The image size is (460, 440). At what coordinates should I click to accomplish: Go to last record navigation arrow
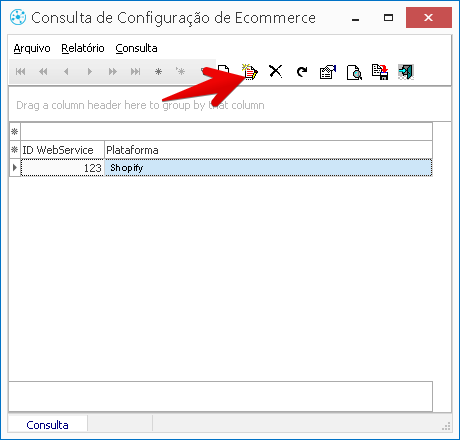pyautogui.click(x=135, y=71)
